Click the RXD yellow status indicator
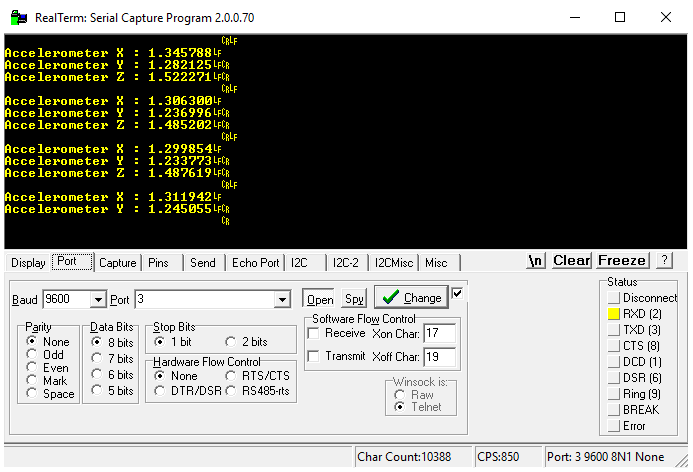 tap(614, 313)
